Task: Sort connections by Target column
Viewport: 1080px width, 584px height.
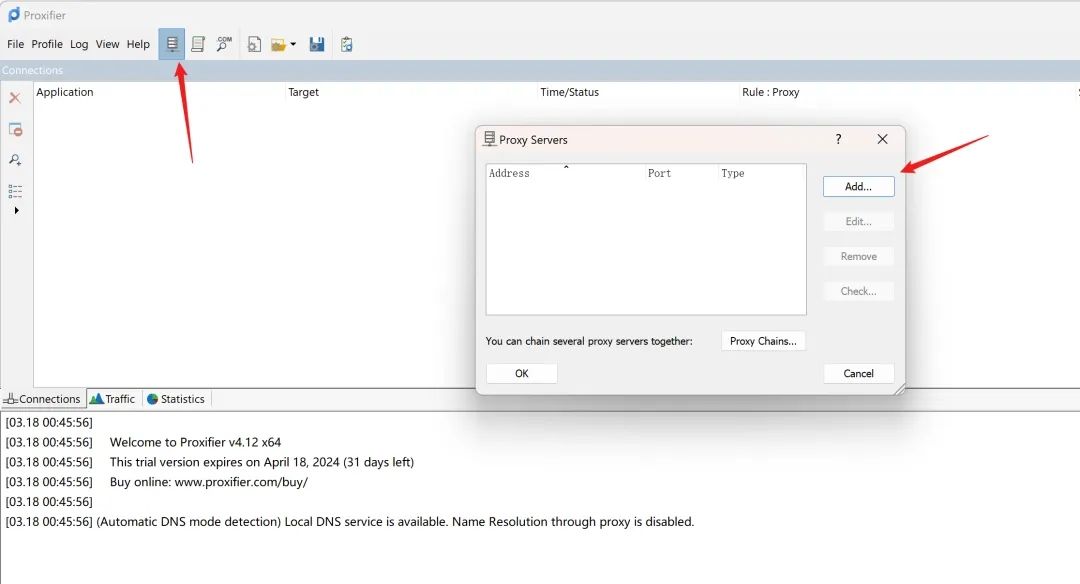Action: point(412,92)
